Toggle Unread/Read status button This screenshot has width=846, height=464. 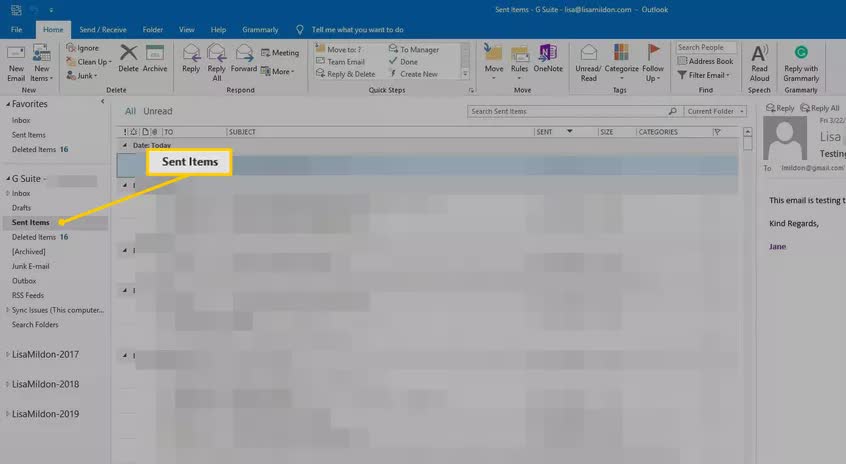pos(588,63)
